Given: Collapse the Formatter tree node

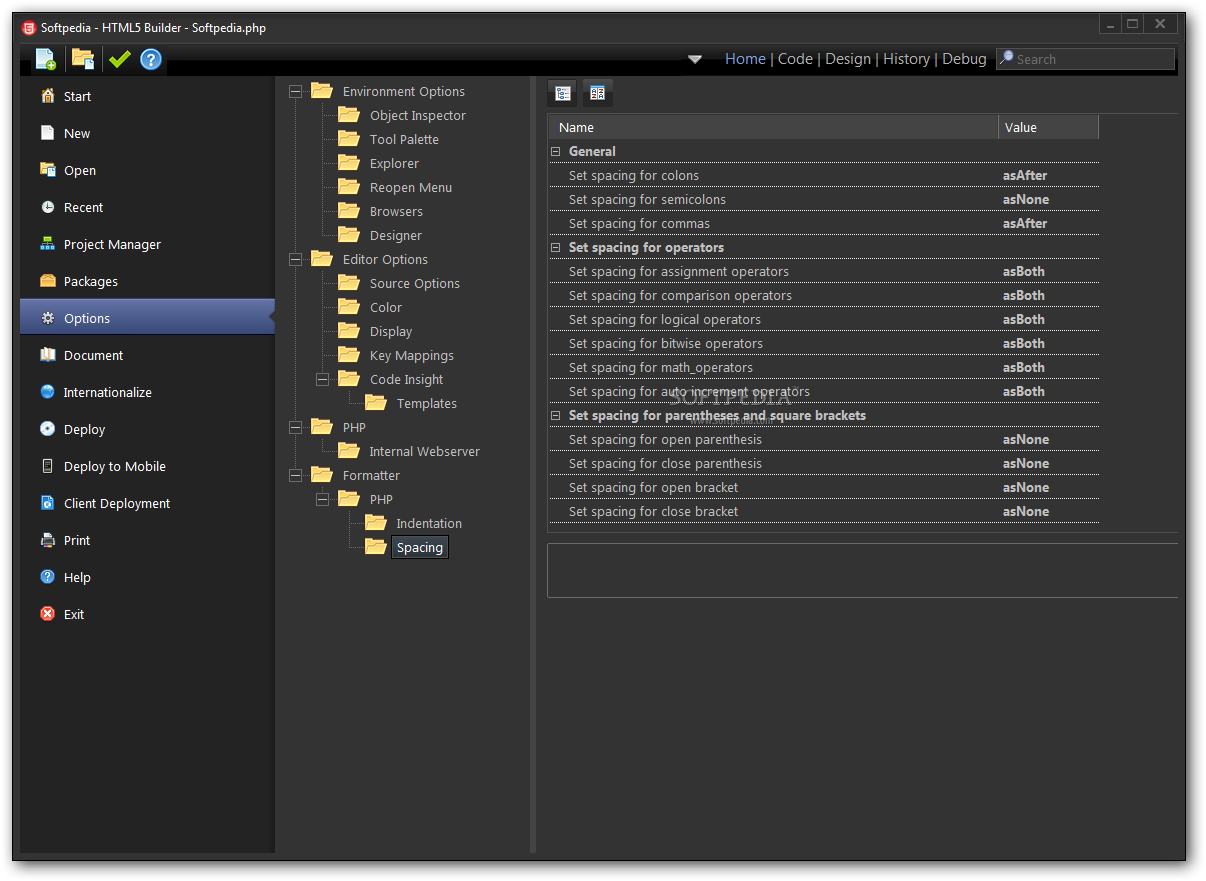Looking at the screenshot, I should tap(295, 476).
